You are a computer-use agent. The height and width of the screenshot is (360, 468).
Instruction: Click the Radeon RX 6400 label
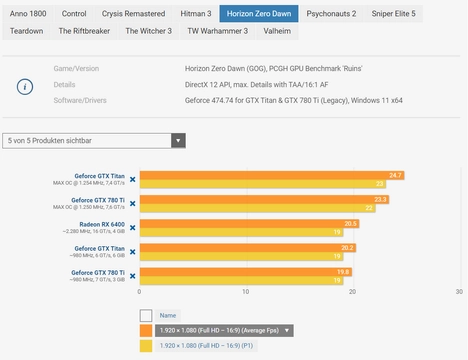click(102, 224)
